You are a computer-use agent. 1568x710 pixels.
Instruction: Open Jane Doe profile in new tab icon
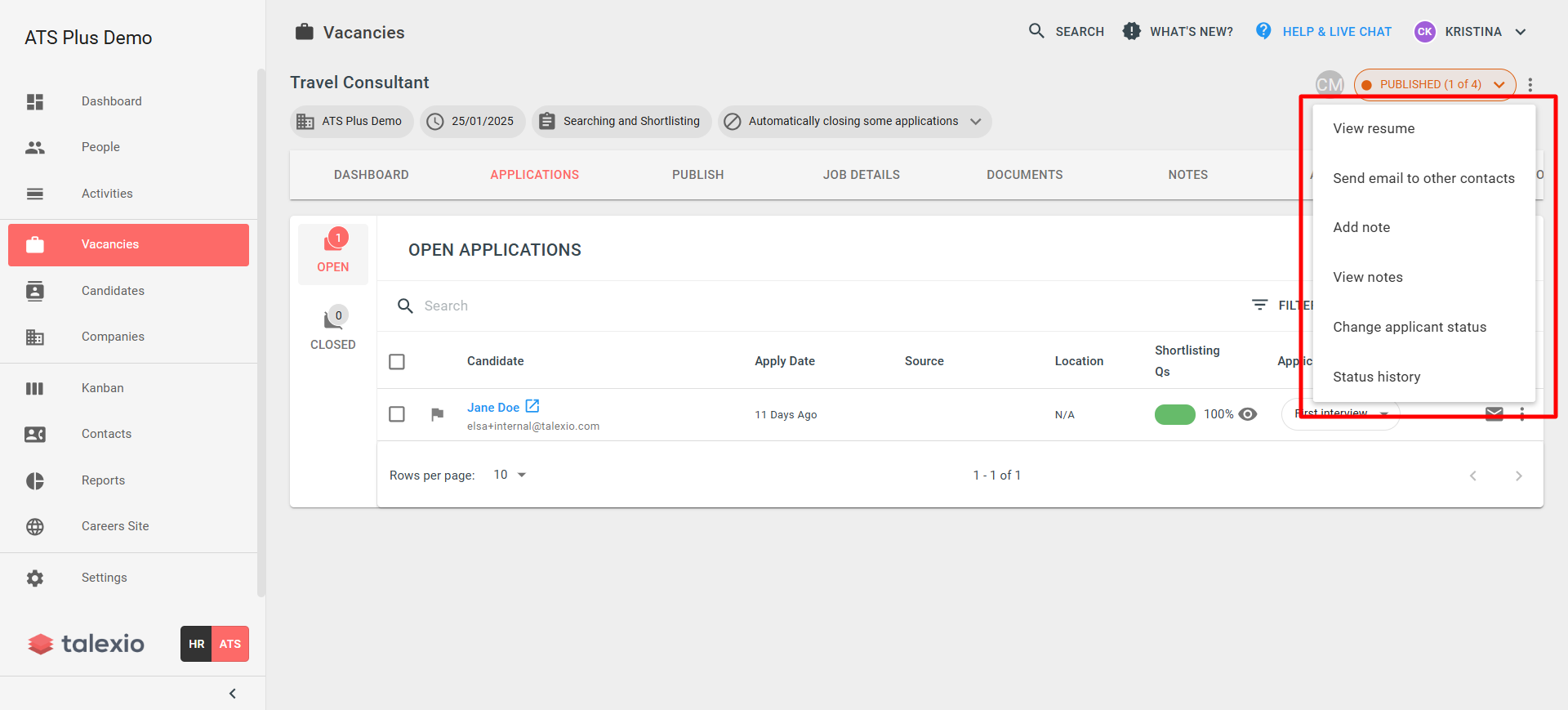532,406
